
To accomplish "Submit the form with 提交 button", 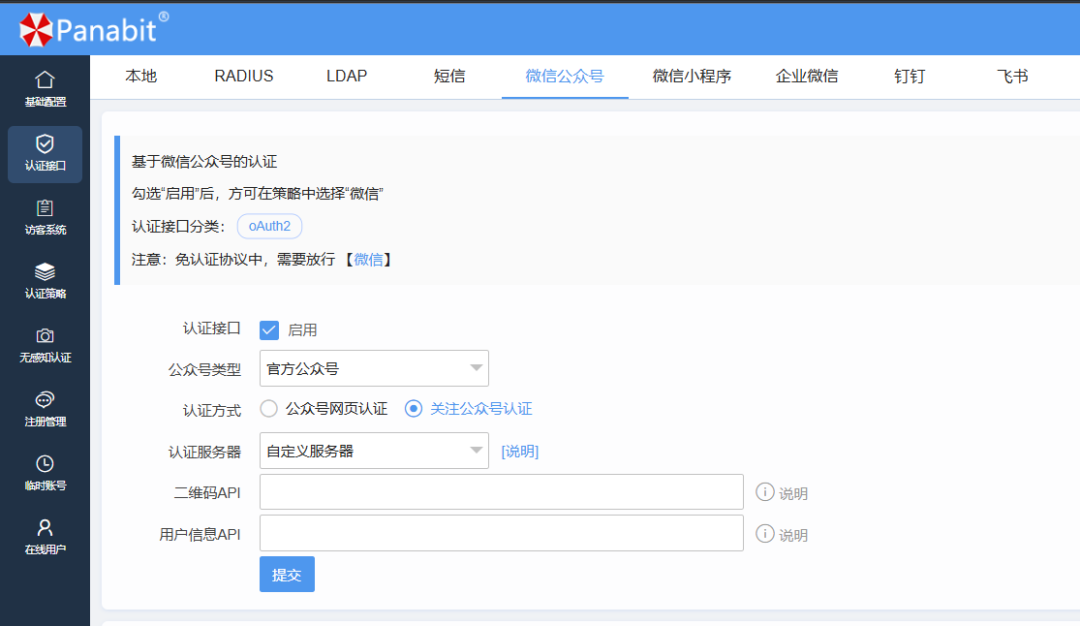I will coord(286,574).
